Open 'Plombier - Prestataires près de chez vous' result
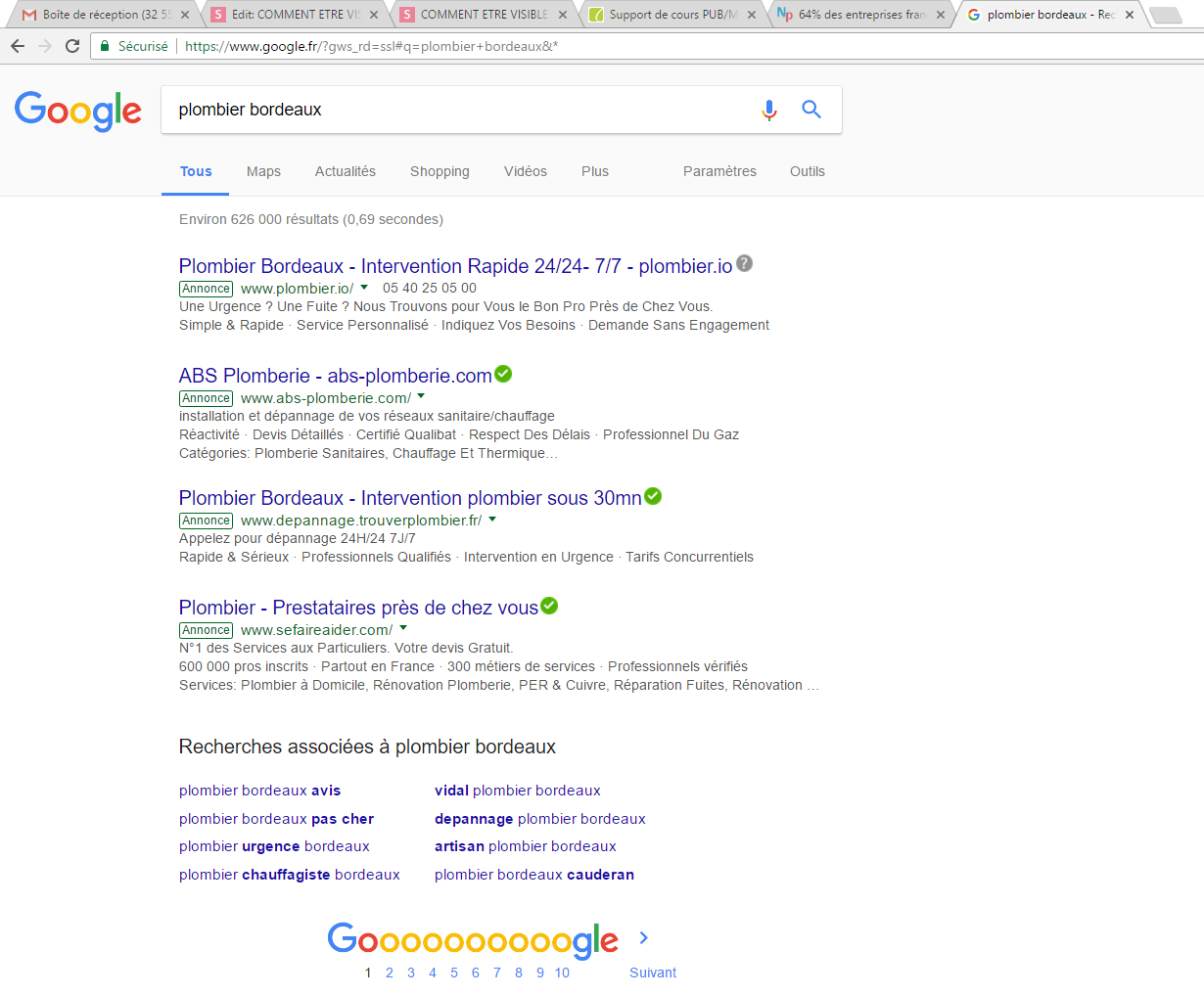This screenshot has width=1204, height=996. click(x=358, y=608)
